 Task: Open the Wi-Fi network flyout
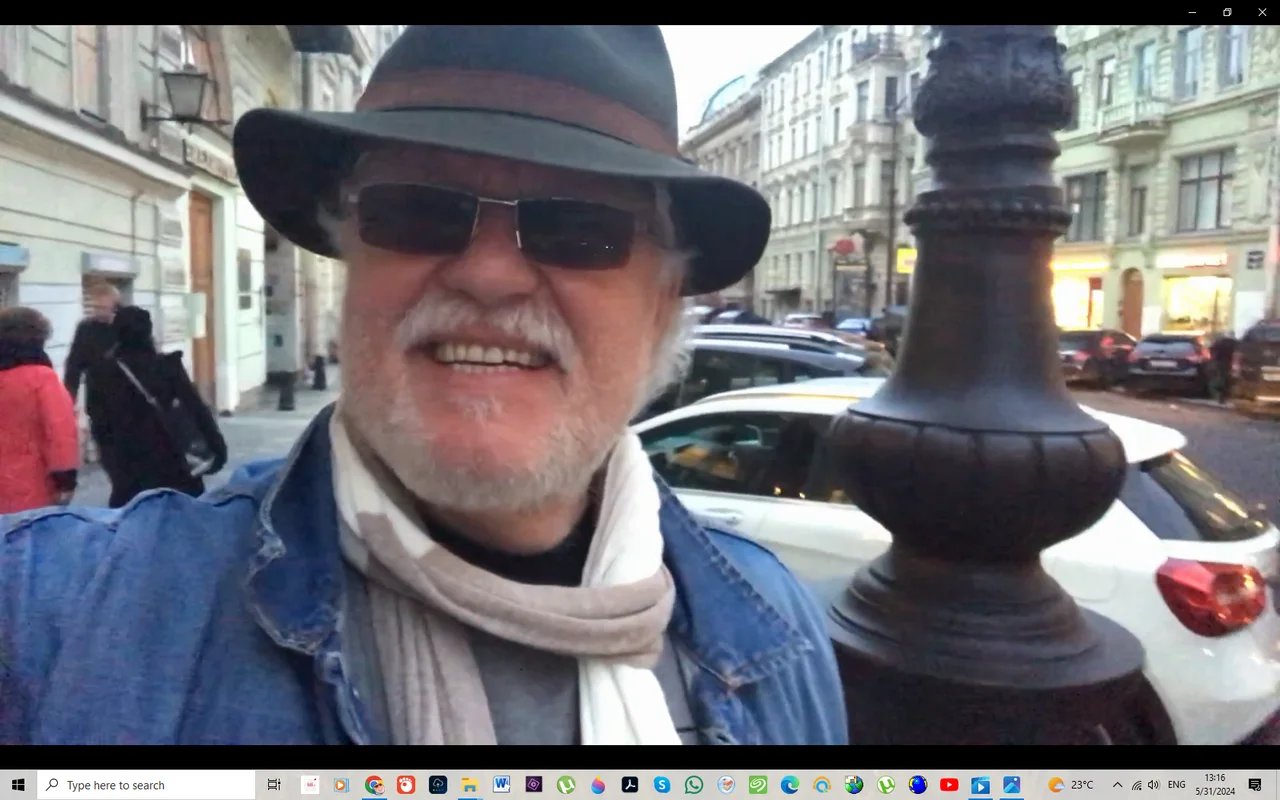tap(1136, 785)
